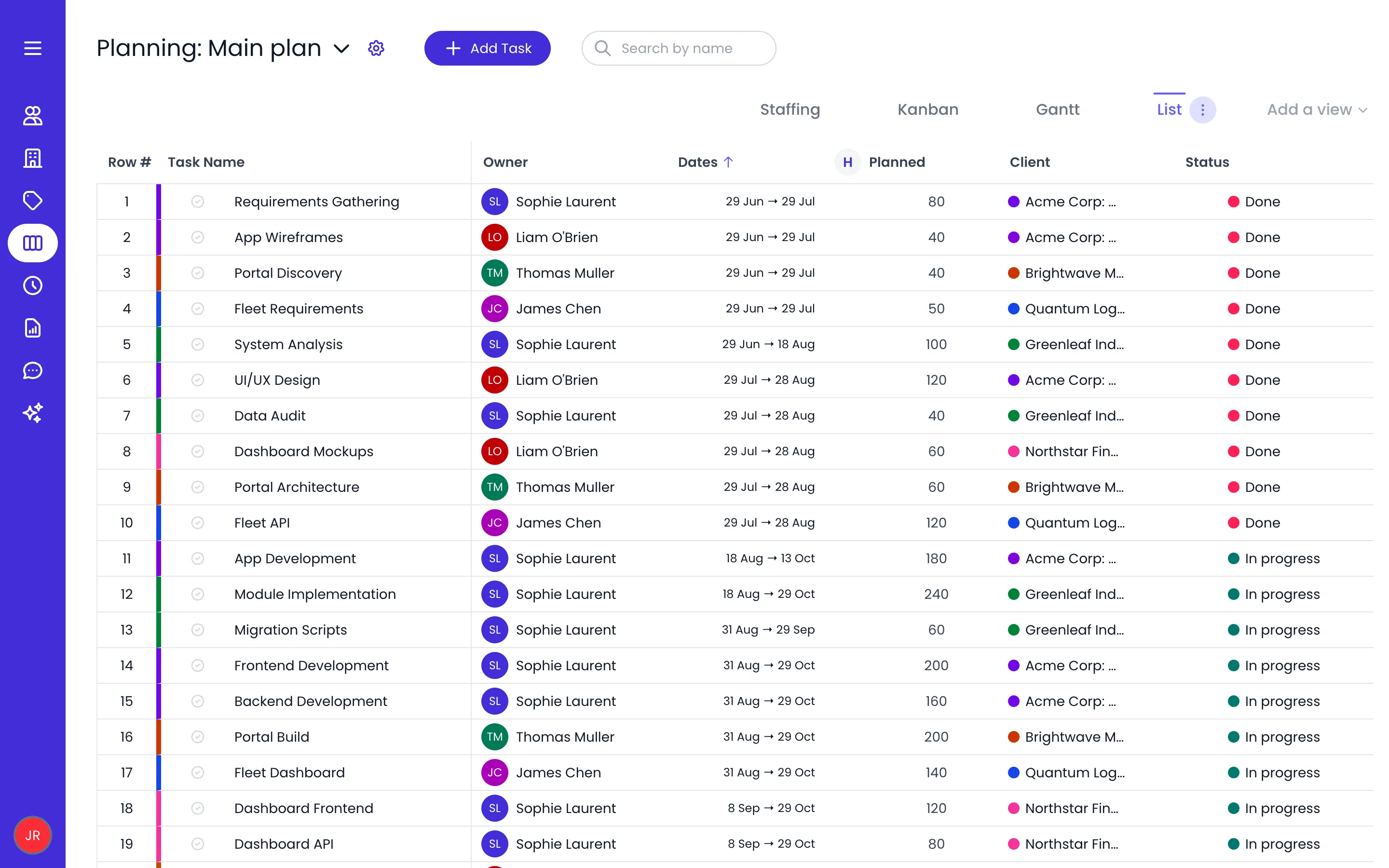Sort by the Owner column header

pyautogui.click(x=505, y=163)
